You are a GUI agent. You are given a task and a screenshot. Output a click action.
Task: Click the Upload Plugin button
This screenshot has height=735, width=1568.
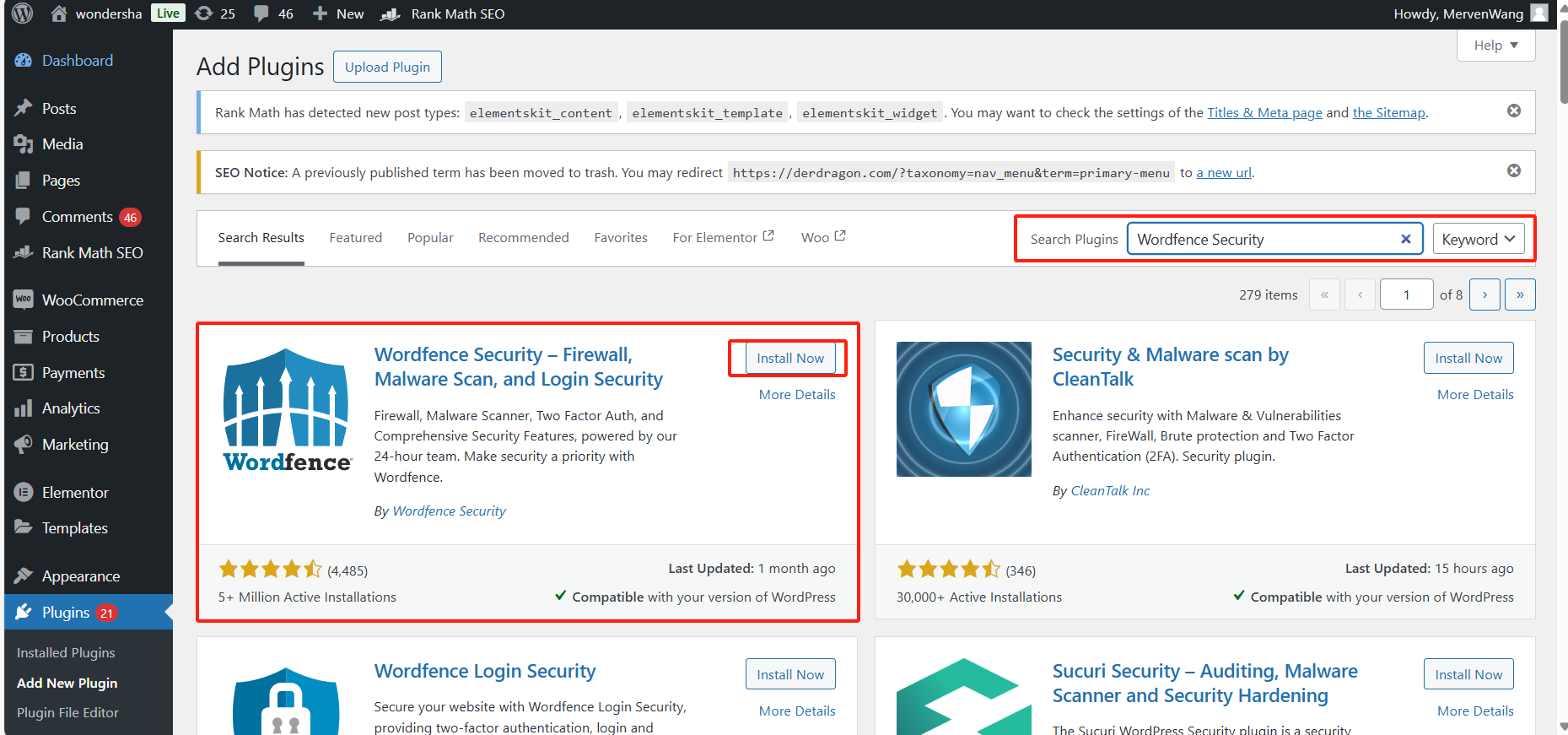387,67
